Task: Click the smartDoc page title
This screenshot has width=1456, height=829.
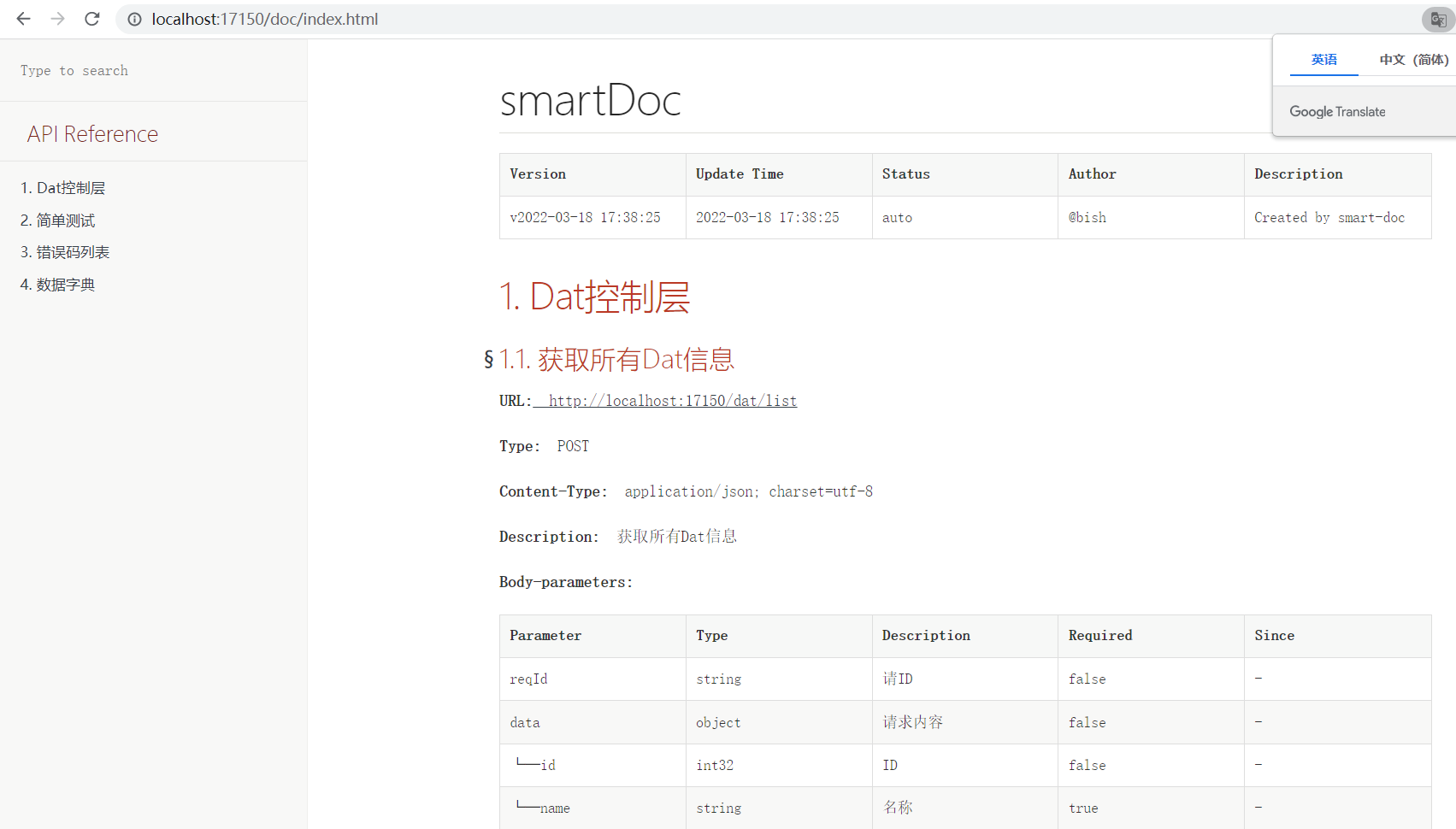Action: [x=590, y=101]
